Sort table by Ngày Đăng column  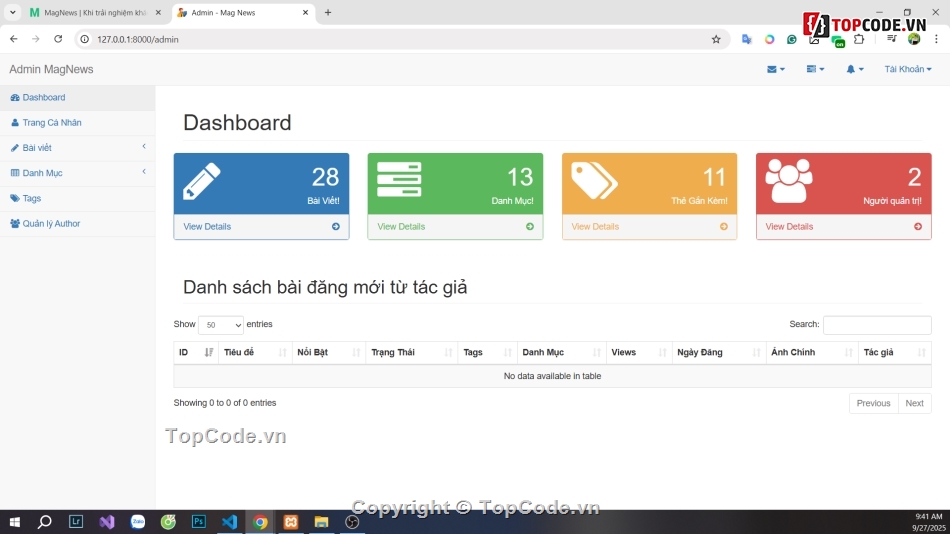(719, 352)
